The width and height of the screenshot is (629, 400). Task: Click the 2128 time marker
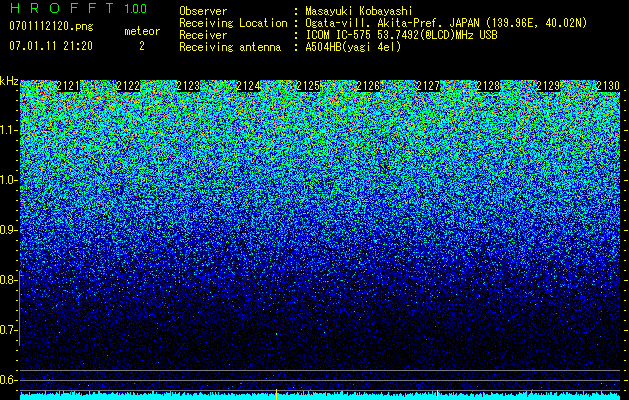(x=488, y=86)
